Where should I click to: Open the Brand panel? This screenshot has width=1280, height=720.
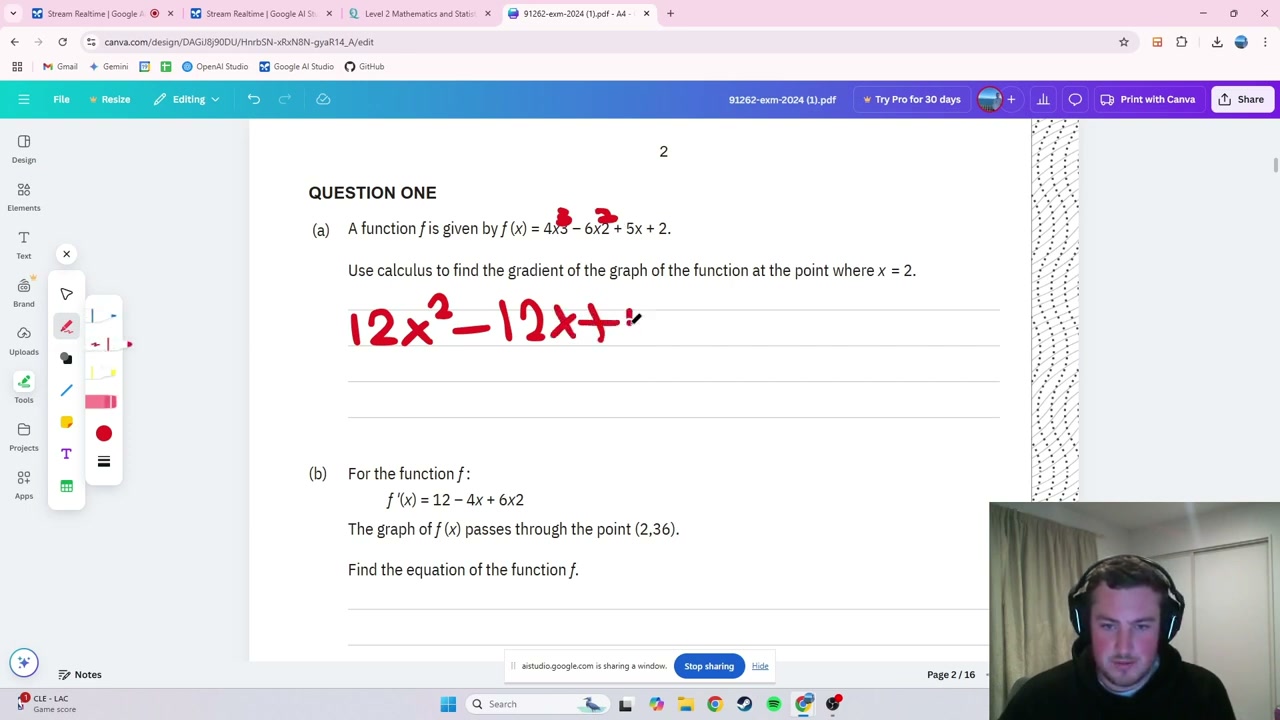[x=24, y=292]
